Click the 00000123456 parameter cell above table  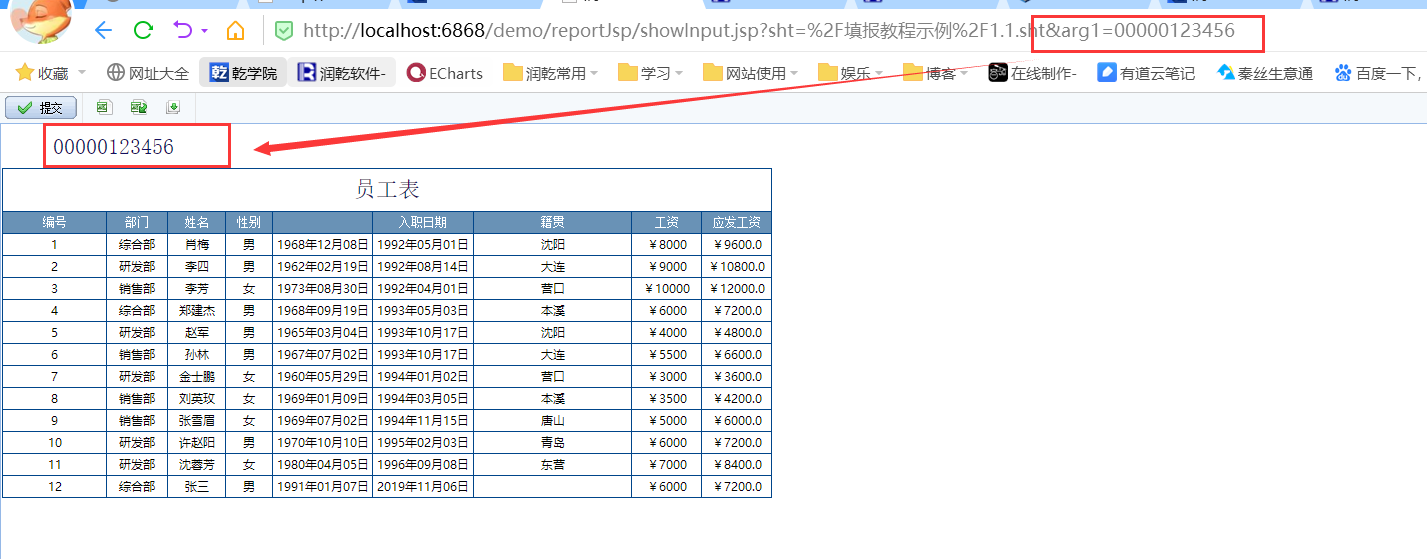pos(114,147)
